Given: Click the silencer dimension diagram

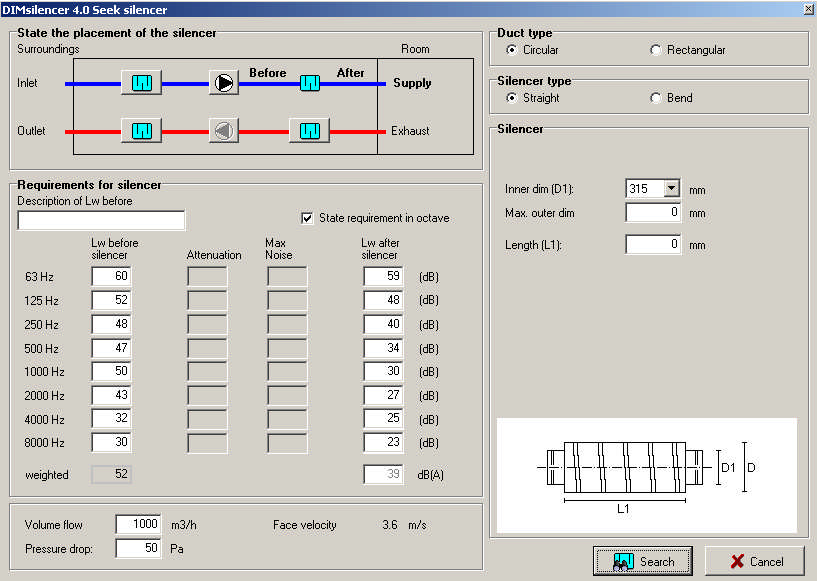Looking at the screenshot, I should (647, 475).
